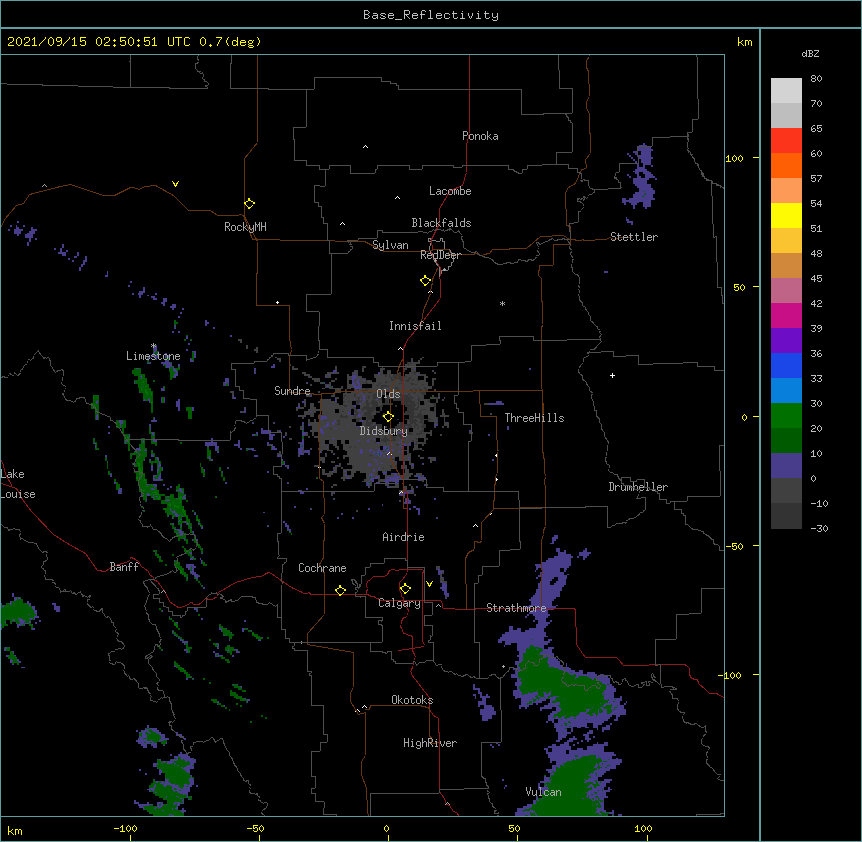Image resolution: width=862 pixels, height=842 pixels.
Task: Click the ThreeHills label
Action: coord(534,418)
